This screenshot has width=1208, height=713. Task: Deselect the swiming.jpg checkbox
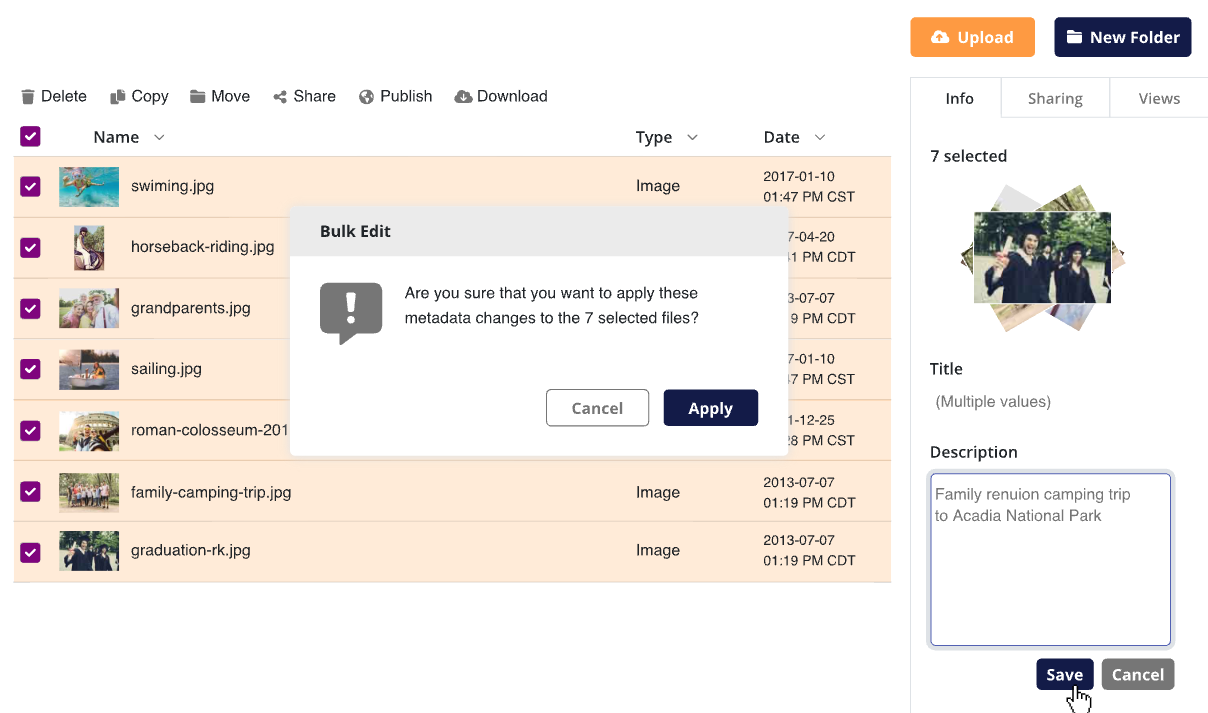pyautogui.click(x=30, y=186)
